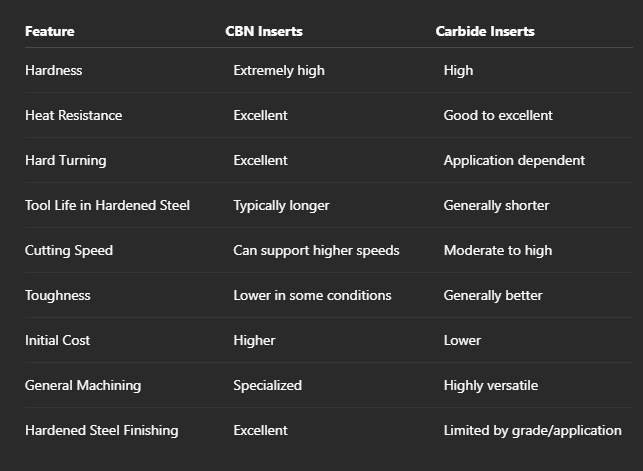
Task: Click the CBN Inserts column header
Action: [x=264, y=32]
